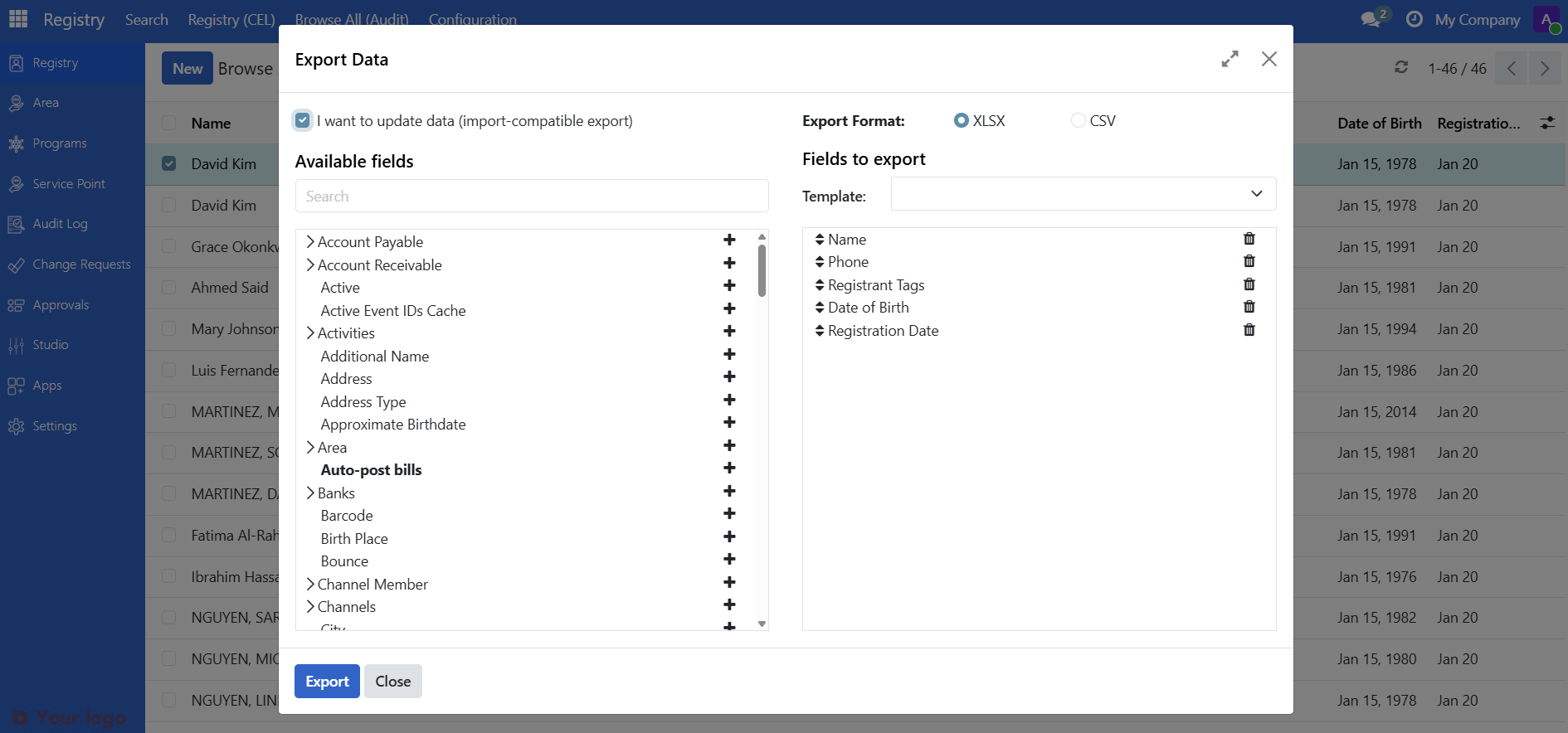Viewport: 1568px width, 733px height.
Task: Open My Company switcher
Action: coord(1478,19)
